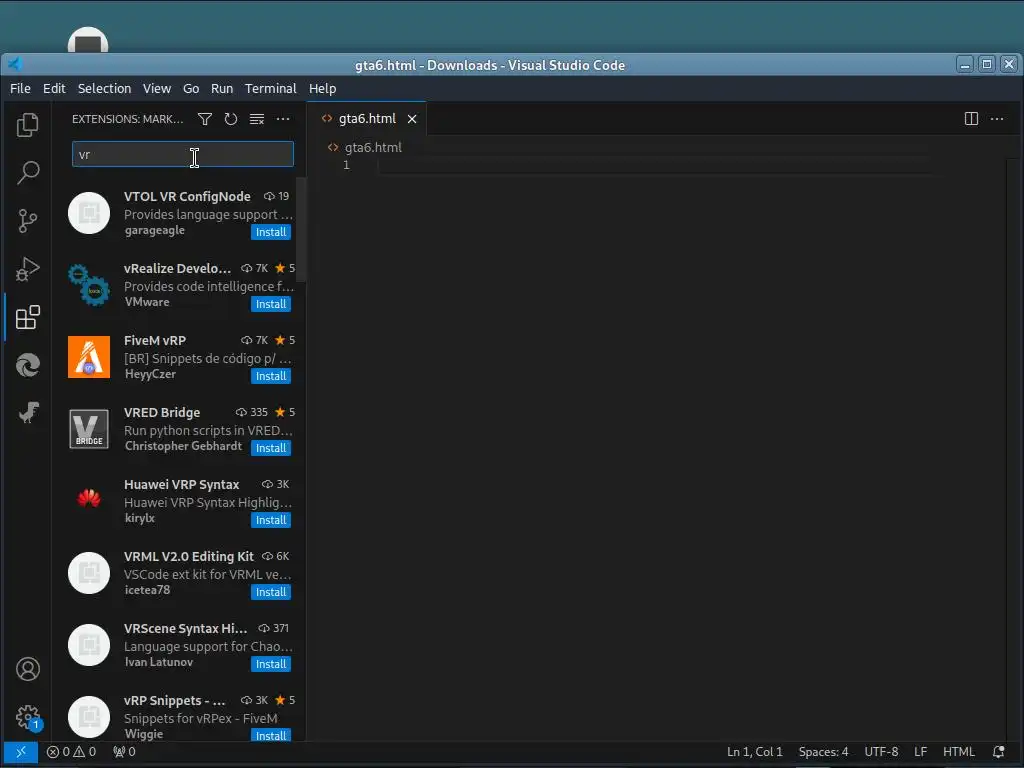
Task: Change indentation via Spaces: 4
Action: [x=824, y=752]
